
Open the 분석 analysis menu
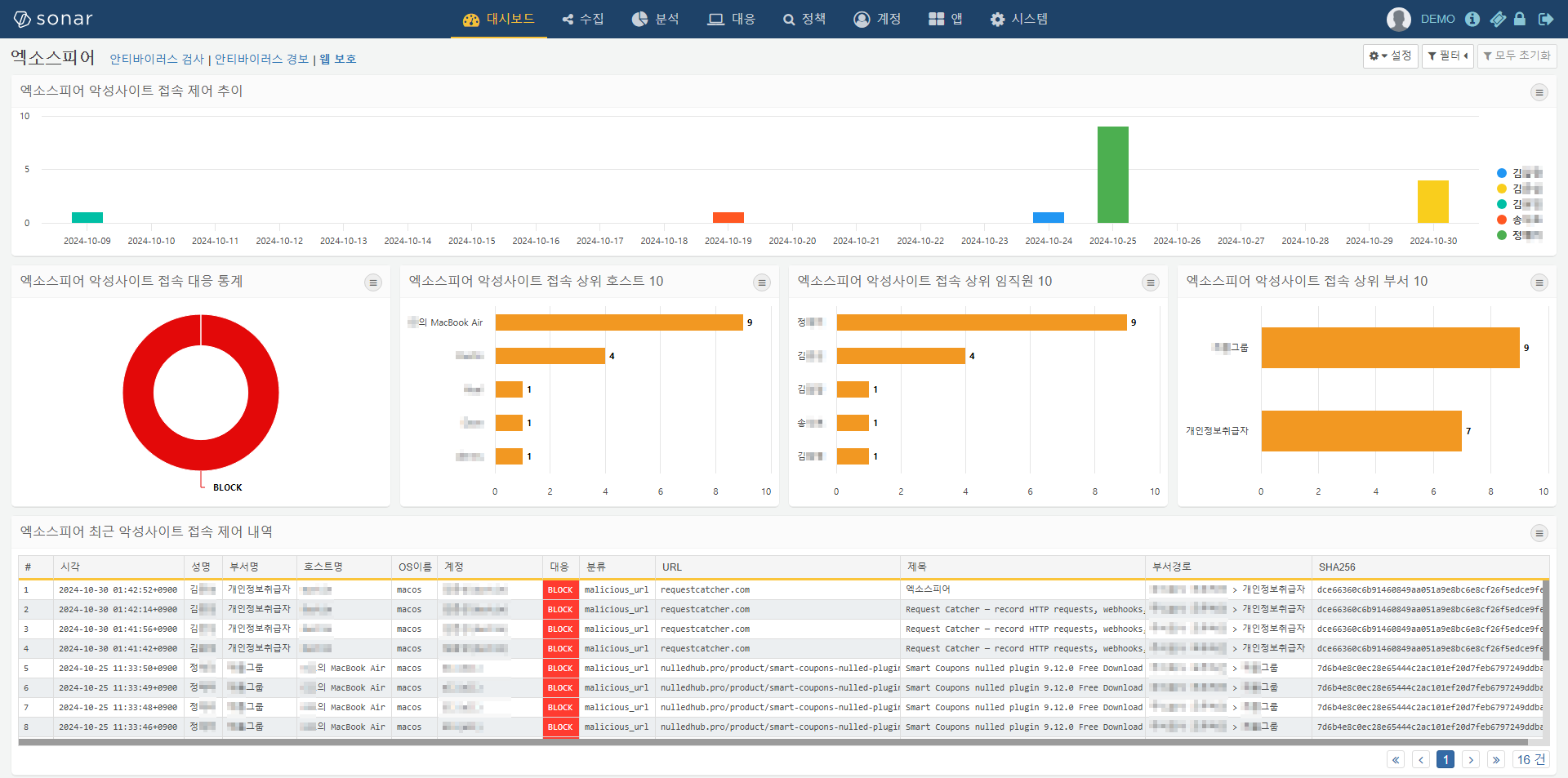tap(656, 19)
